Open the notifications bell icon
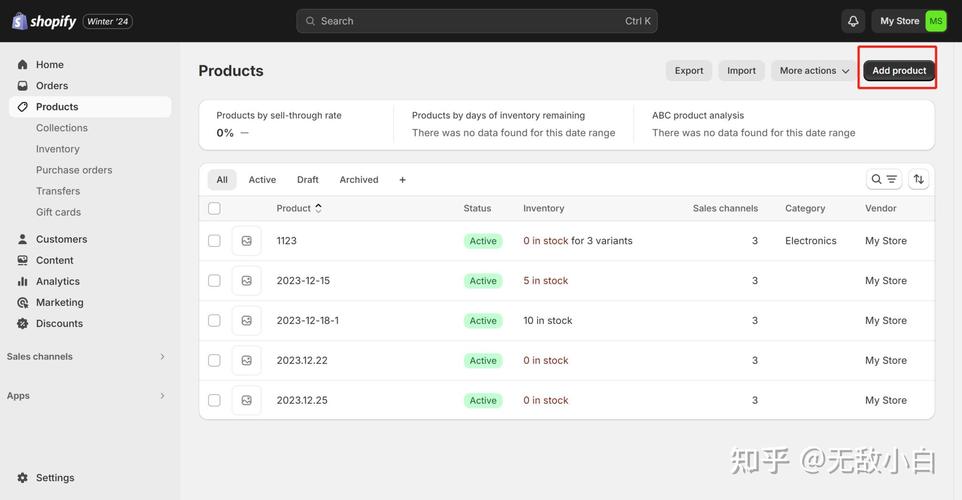The image size is (962, 500). pos(853,21)
